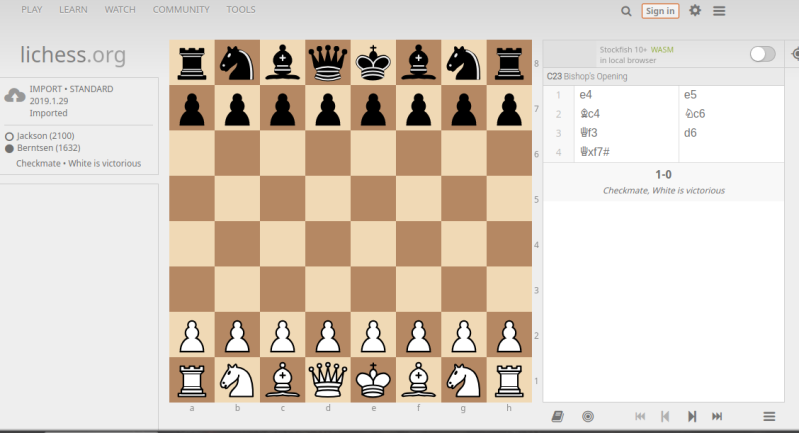
Task: Jump to first move
Action: [640, 417]
